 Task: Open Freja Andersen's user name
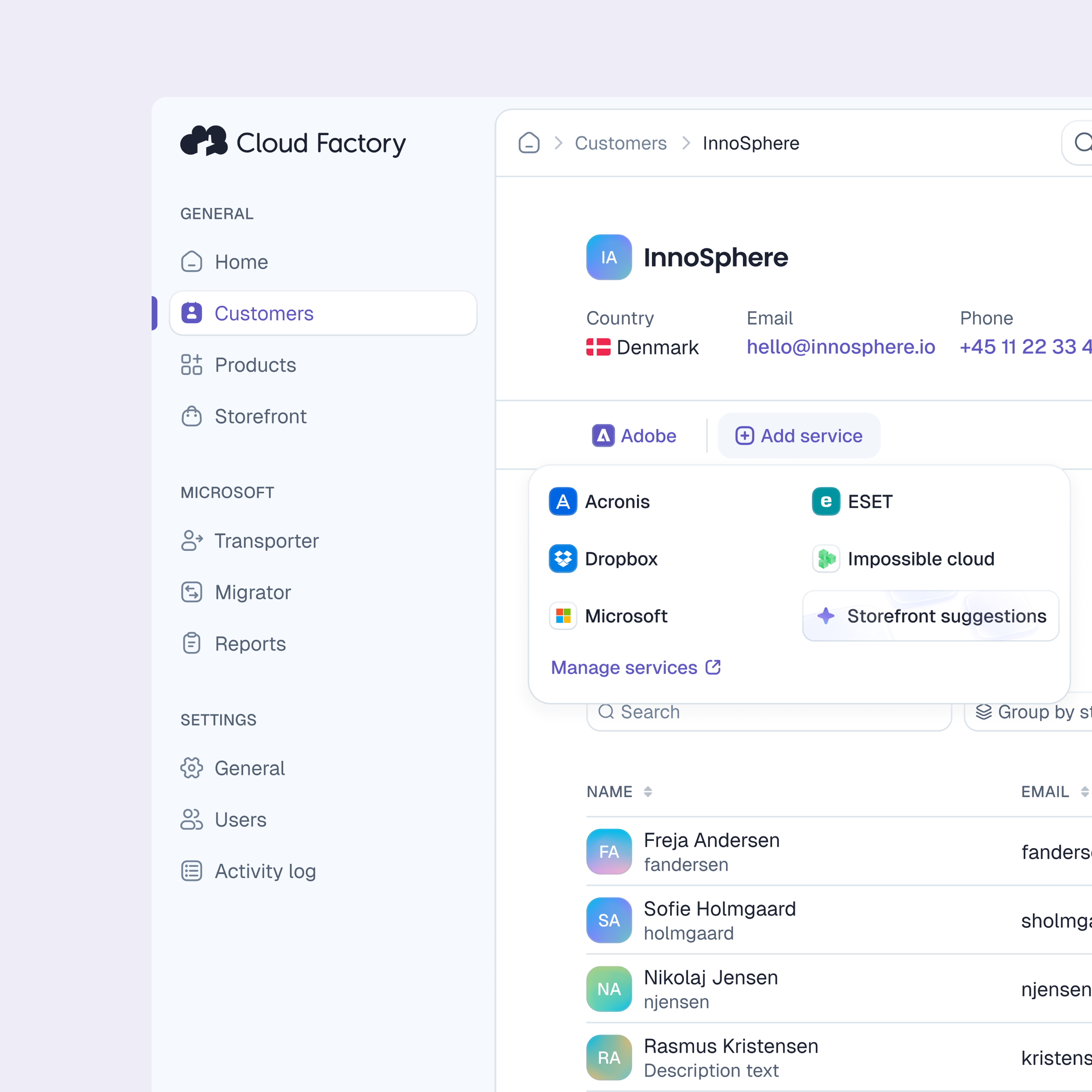pos(712,840)
